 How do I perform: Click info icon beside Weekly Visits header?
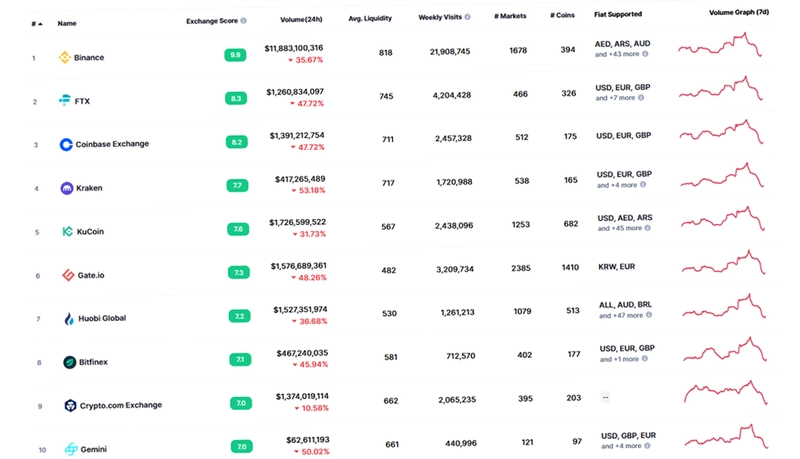point(467,17)
